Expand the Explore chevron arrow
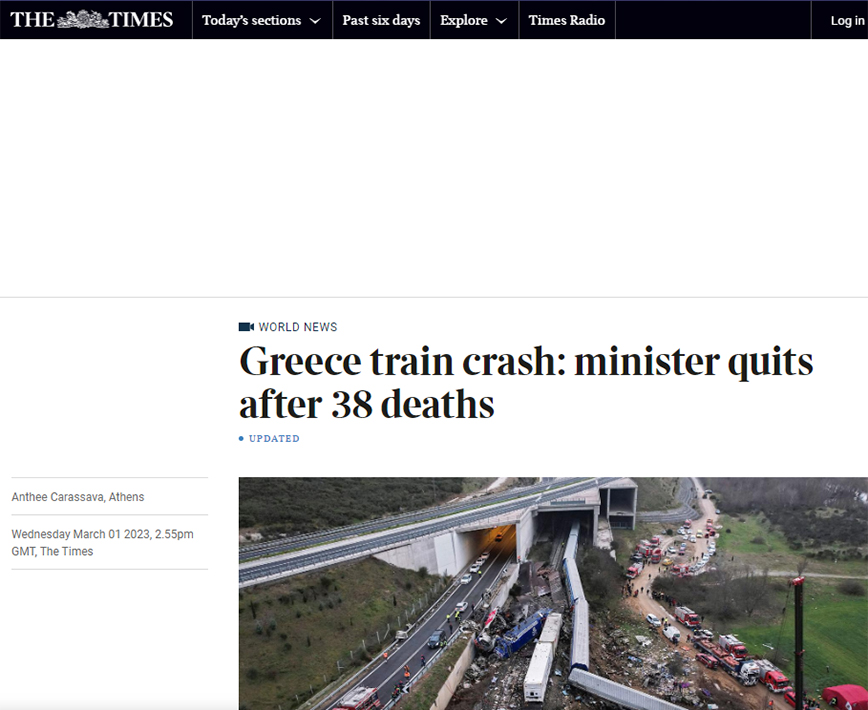This screenshot has width=868, height=710. pos(501,21)
